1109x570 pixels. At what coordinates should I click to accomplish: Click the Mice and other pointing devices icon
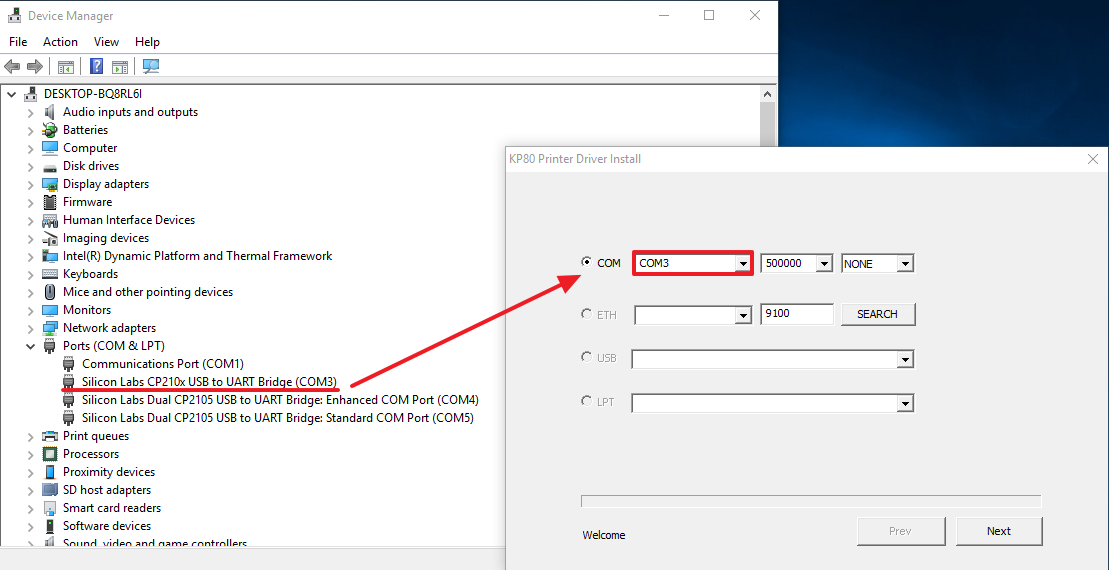(50, 291)
